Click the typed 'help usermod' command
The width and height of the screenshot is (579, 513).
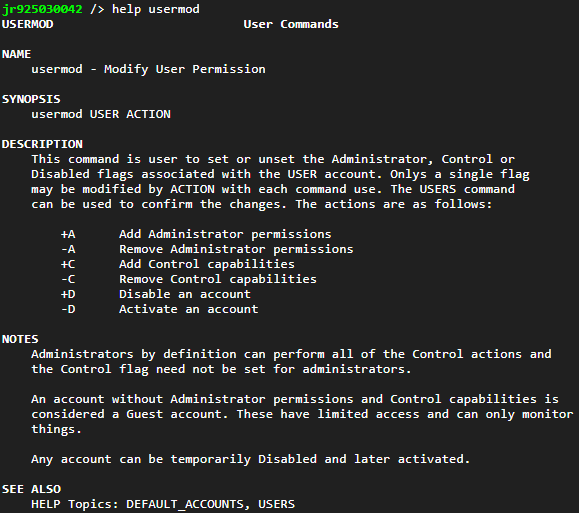coord(155,9)
